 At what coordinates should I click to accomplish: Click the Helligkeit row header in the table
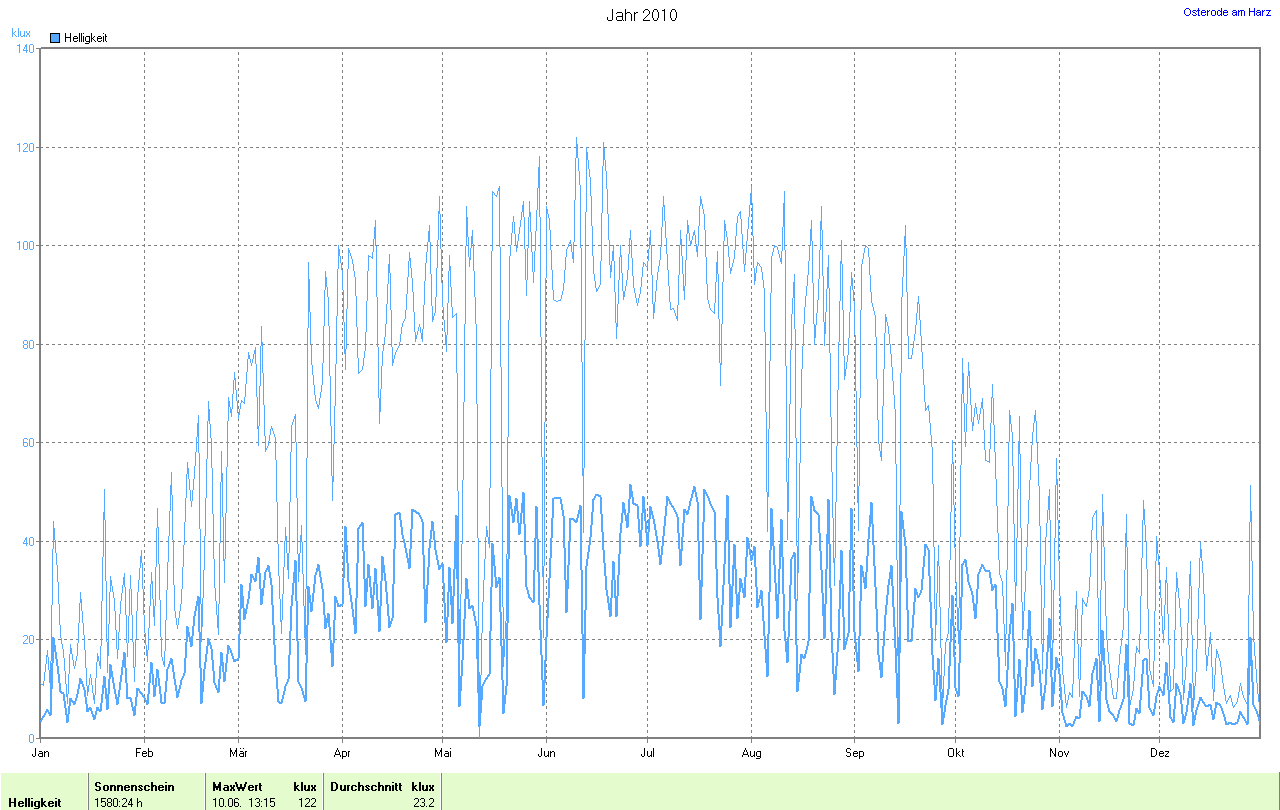tap(34, 802)
